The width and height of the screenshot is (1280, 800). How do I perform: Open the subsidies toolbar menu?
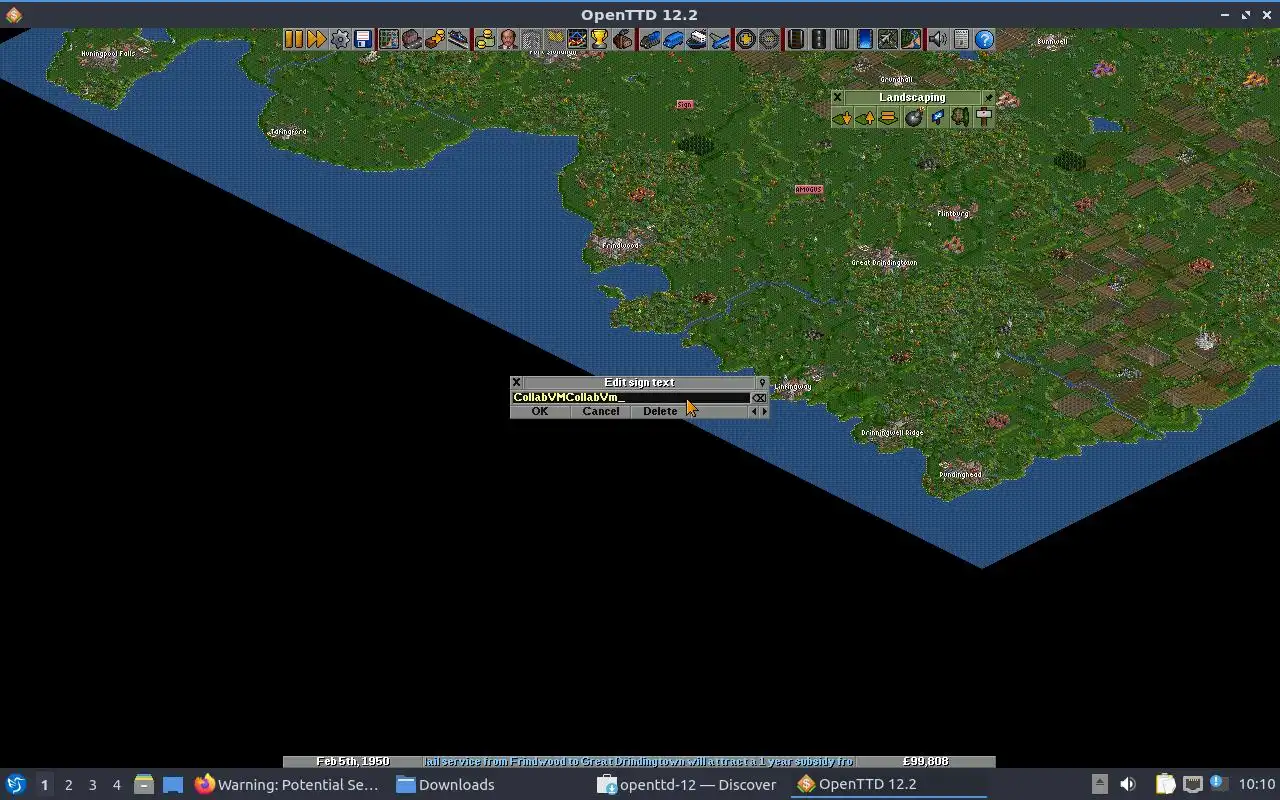point(434,39)
